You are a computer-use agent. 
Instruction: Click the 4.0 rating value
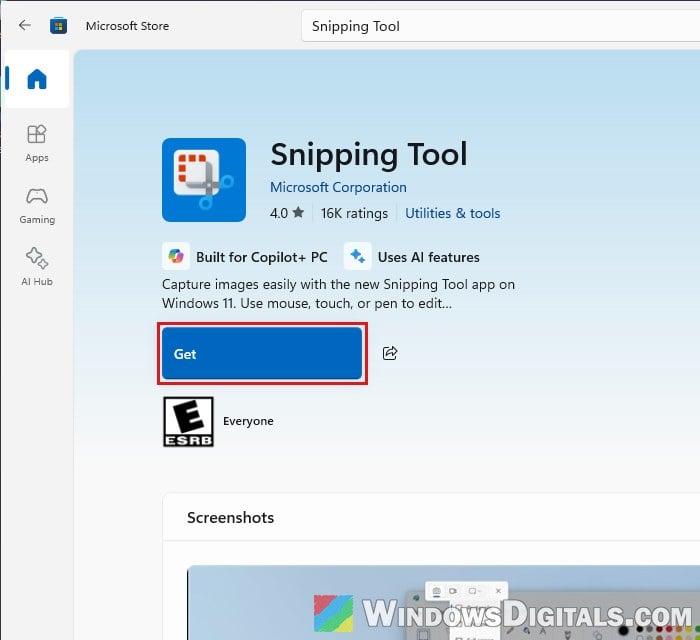279,213
